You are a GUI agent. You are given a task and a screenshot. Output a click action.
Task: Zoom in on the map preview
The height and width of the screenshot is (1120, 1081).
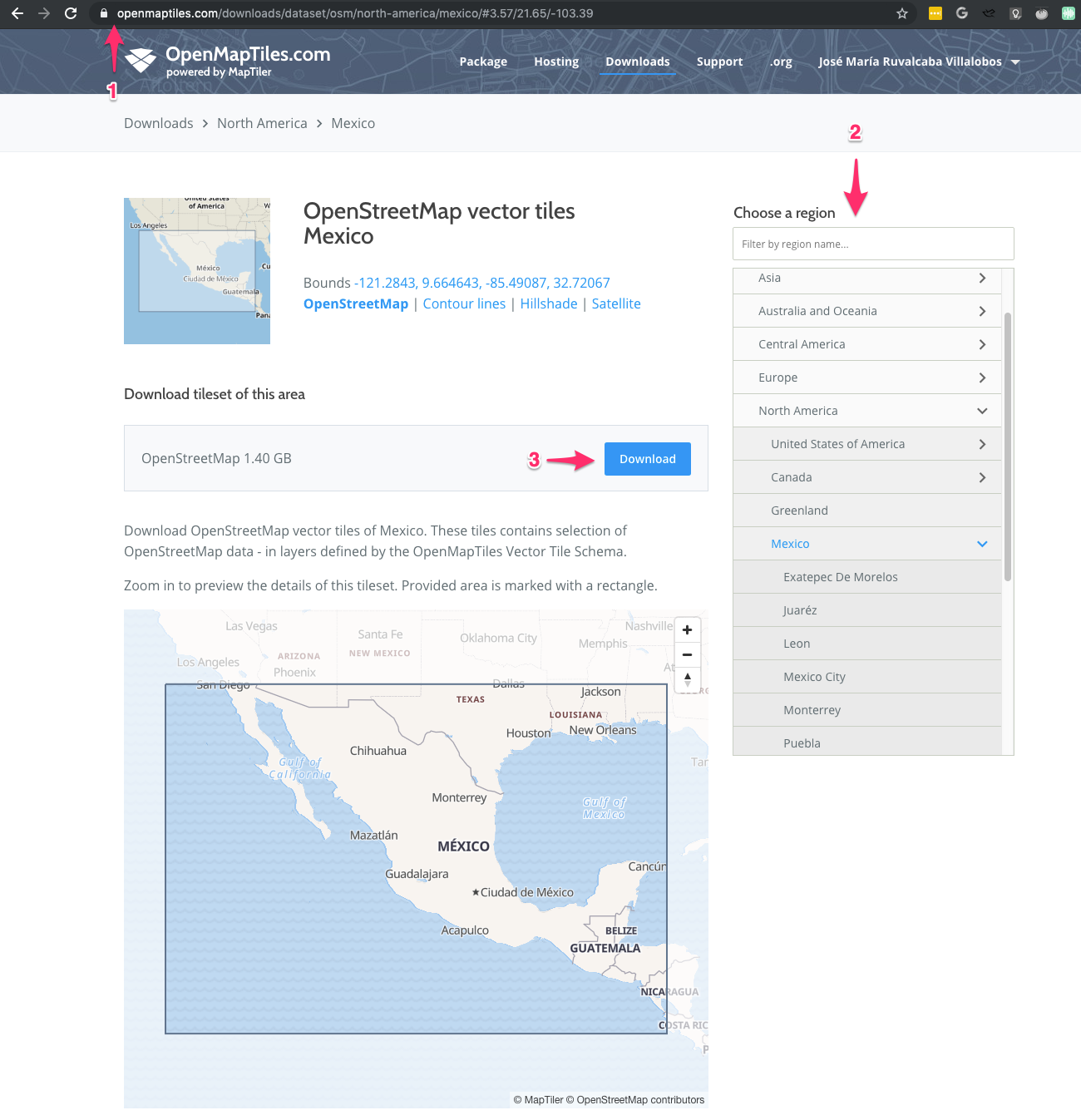coord(688,630)
